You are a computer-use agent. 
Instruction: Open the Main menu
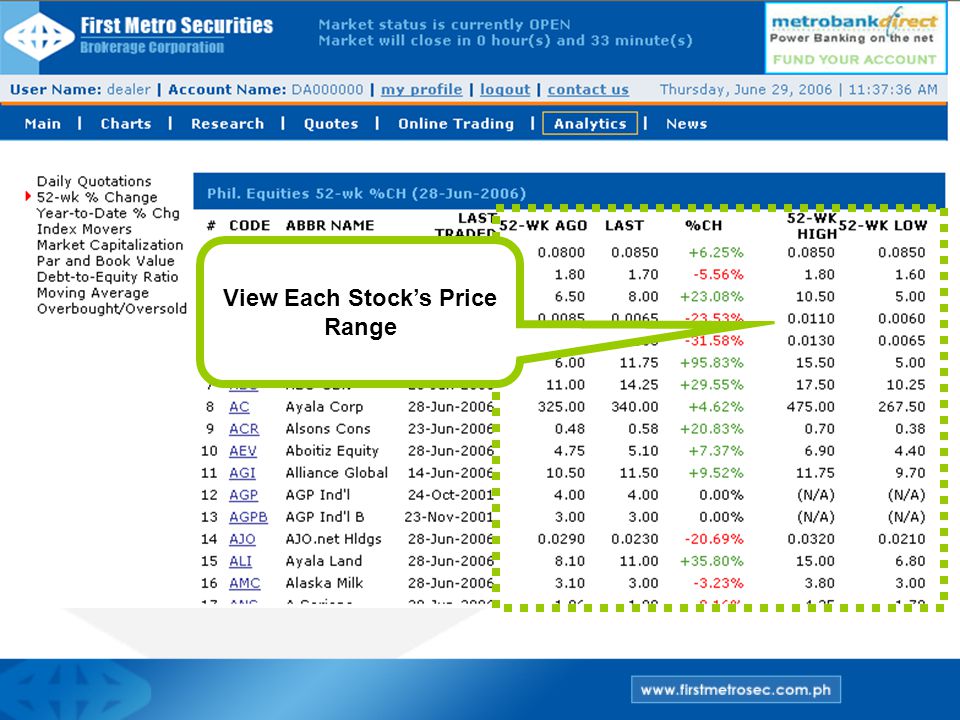coord(43,124)
